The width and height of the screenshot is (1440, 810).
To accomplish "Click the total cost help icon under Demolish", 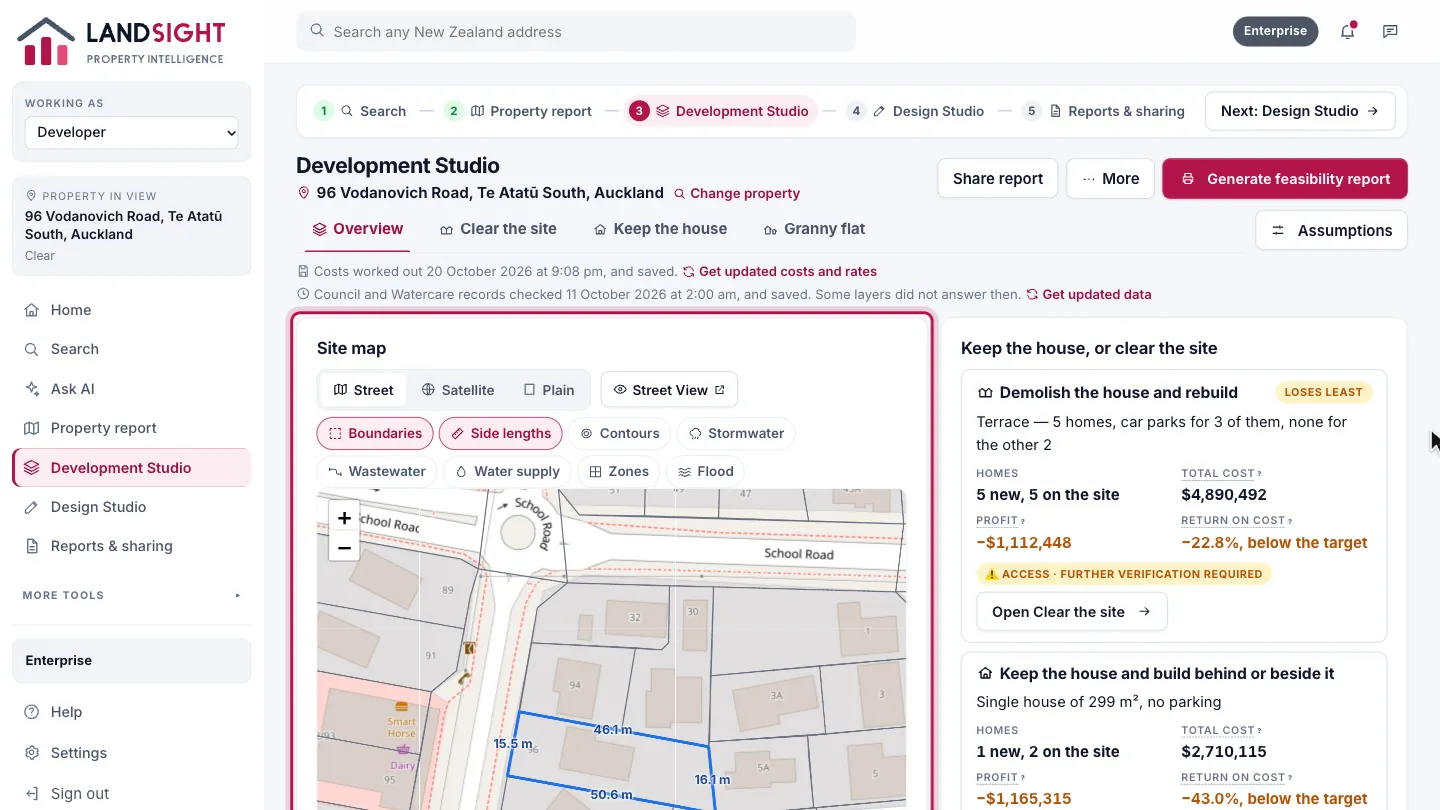I will 1259,474.
